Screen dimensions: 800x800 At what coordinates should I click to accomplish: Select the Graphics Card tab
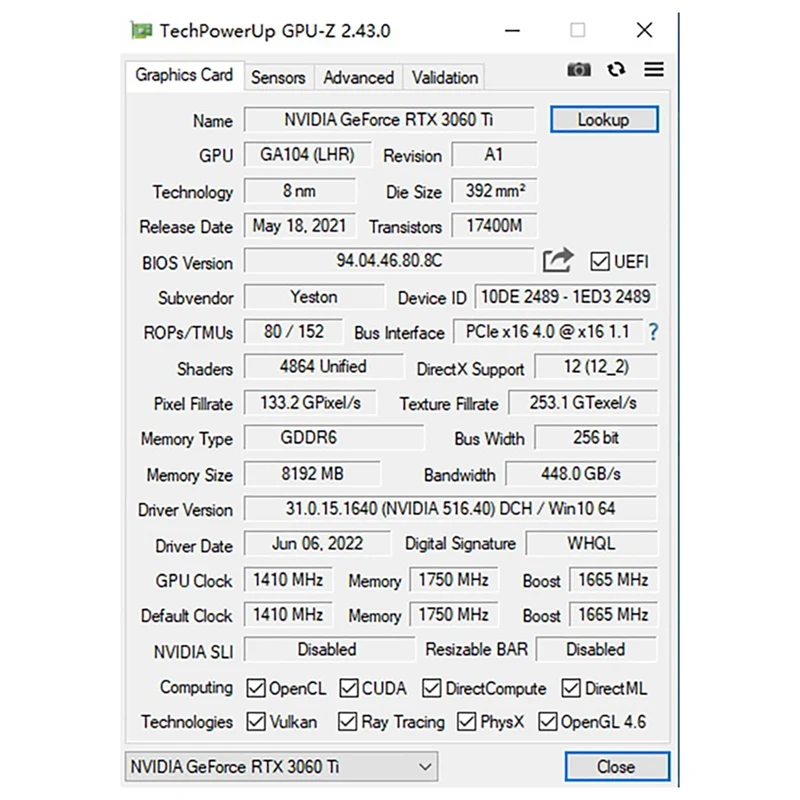[x=184, y=76]
